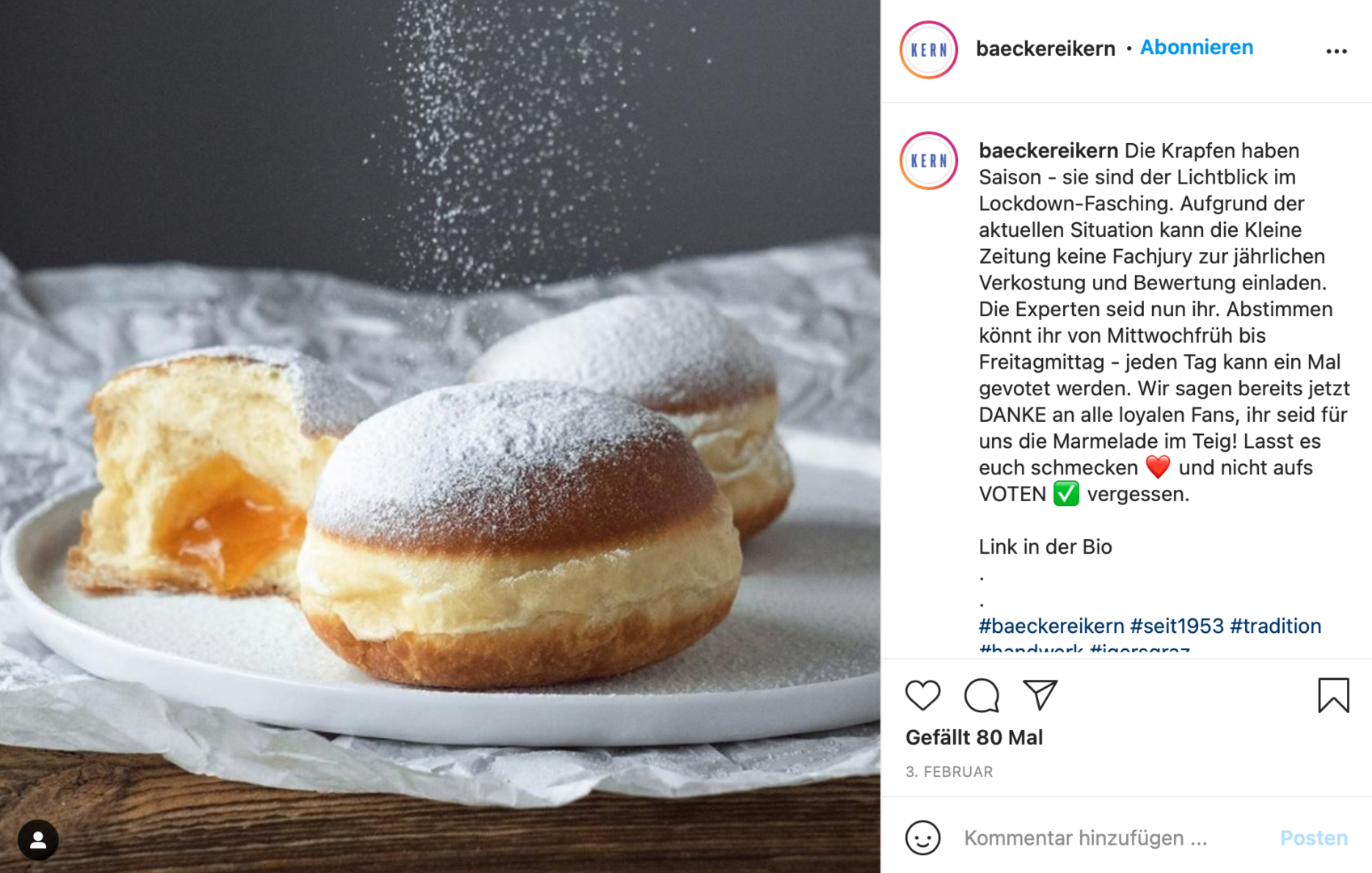The width and height of the screenshot is (1372, 873).
Task: Open baeckereikern username in the header
Action: [1045, 48]
